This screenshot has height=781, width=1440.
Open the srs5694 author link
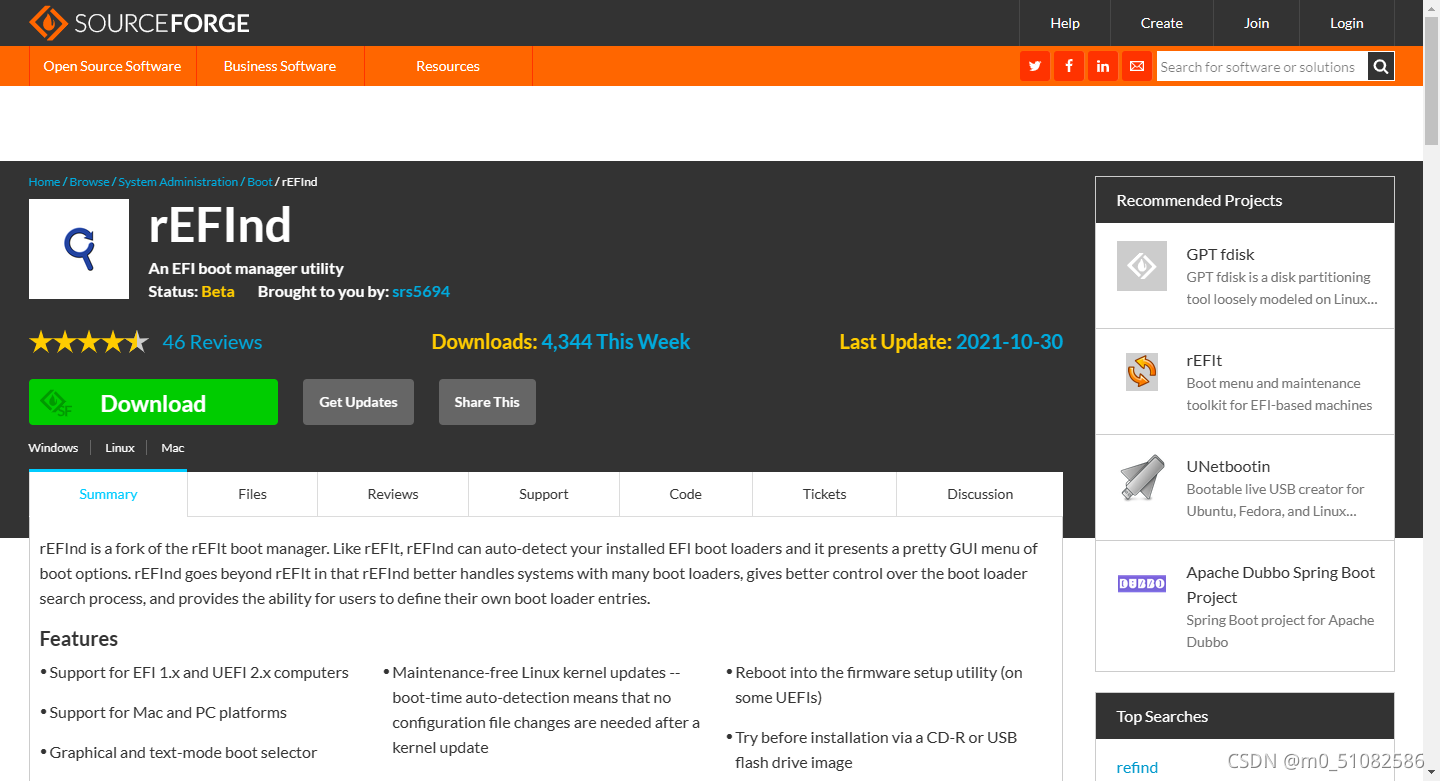click(421, 292)
